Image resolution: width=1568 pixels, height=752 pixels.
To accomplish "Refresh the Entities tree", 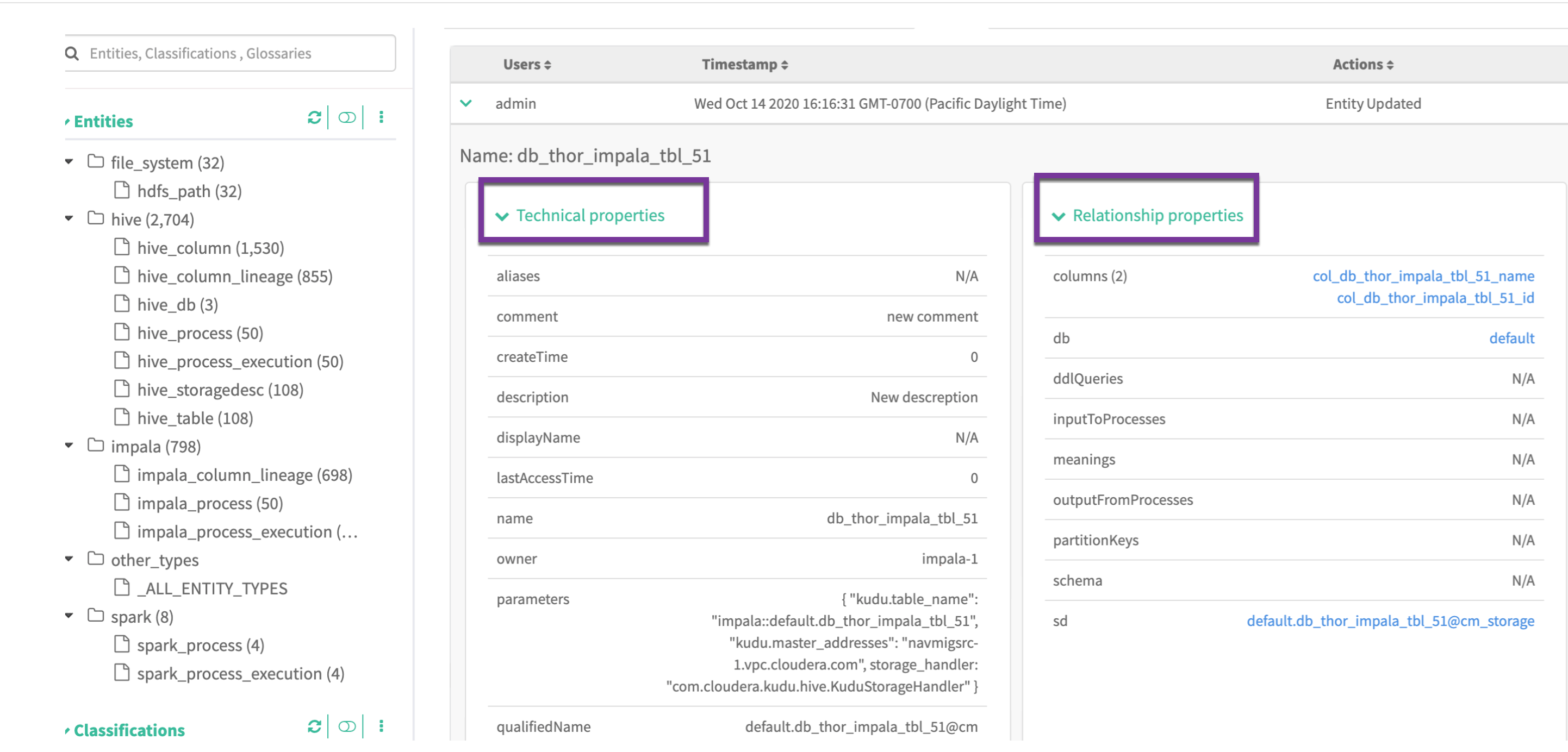I will 314,117.
